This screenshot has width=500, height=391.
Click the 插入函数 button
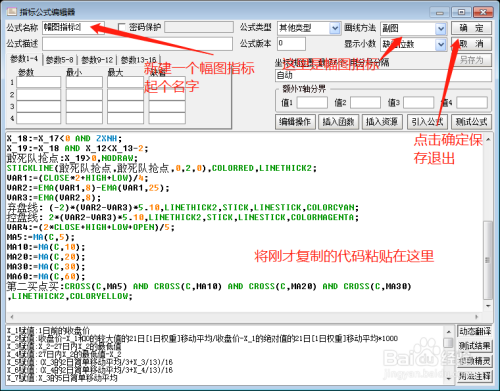pos(338,122)
